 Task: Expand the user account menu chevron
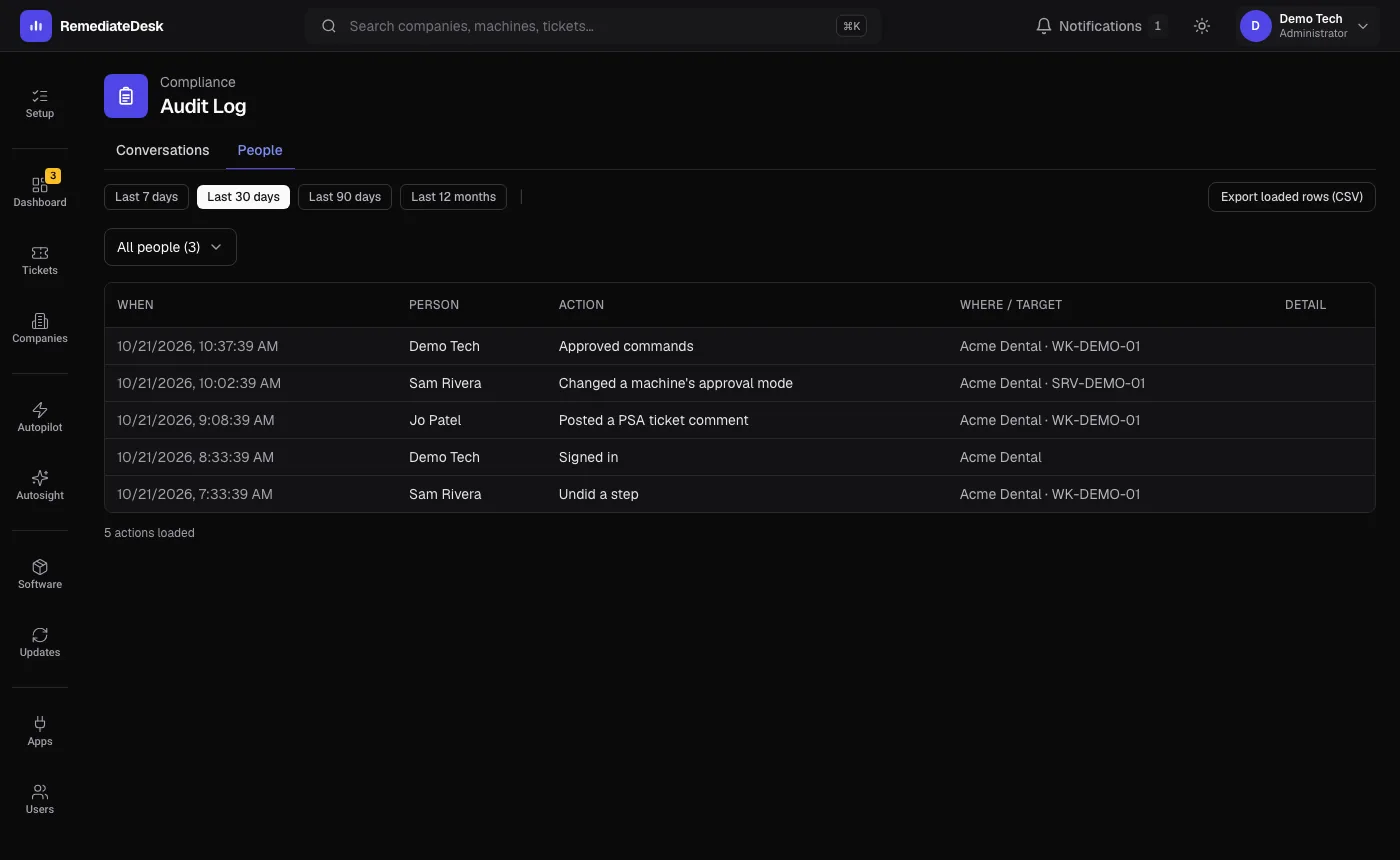[x=1362, y=26]
